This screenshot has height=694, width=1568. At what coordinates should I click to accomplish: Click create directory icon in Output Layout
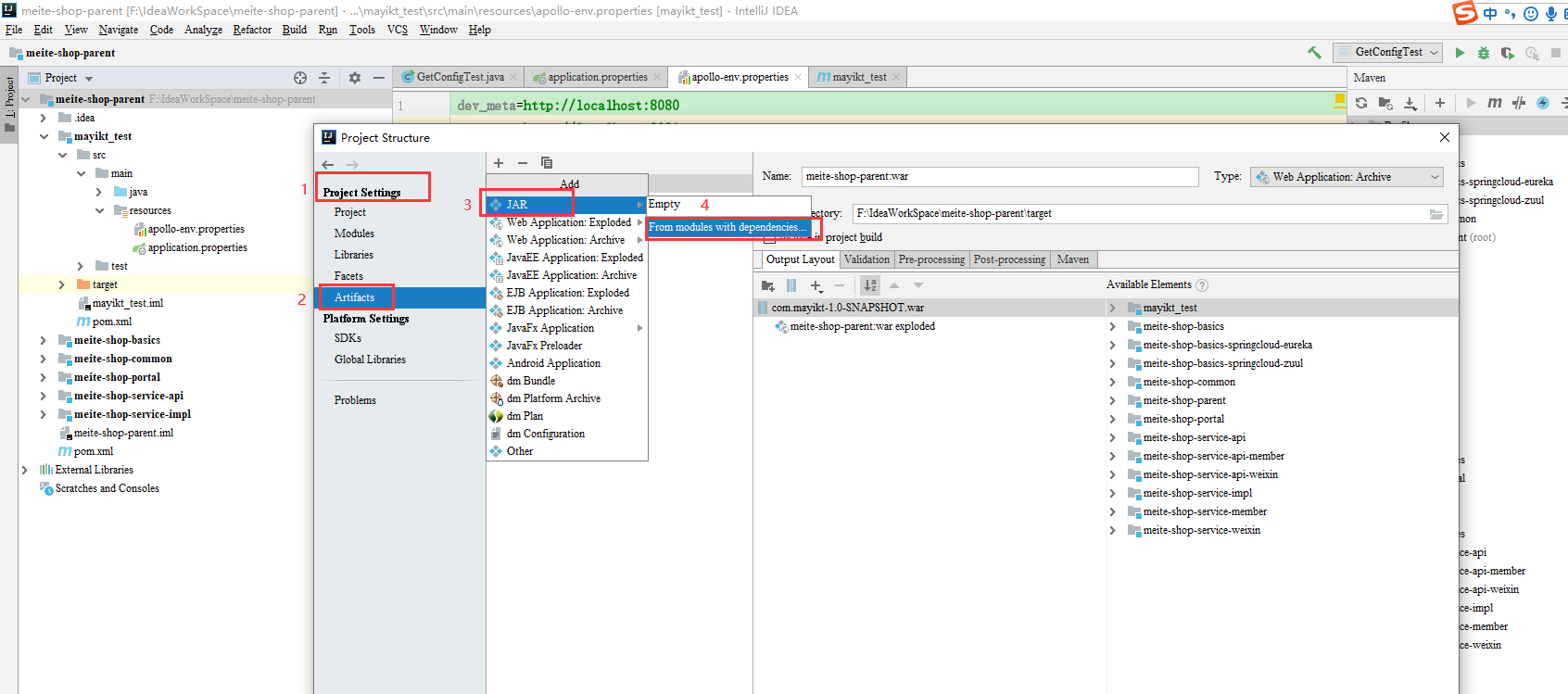[x=767, y=285]
